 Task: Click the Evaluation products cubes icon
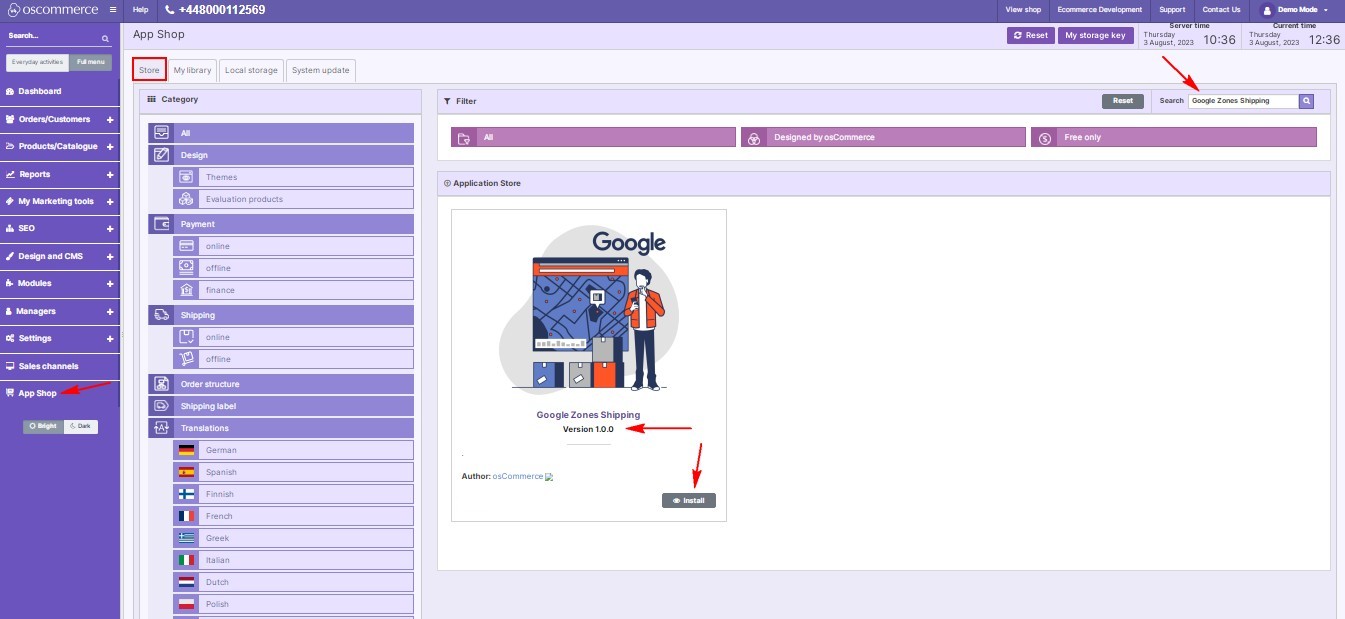[x=186, y=199]
